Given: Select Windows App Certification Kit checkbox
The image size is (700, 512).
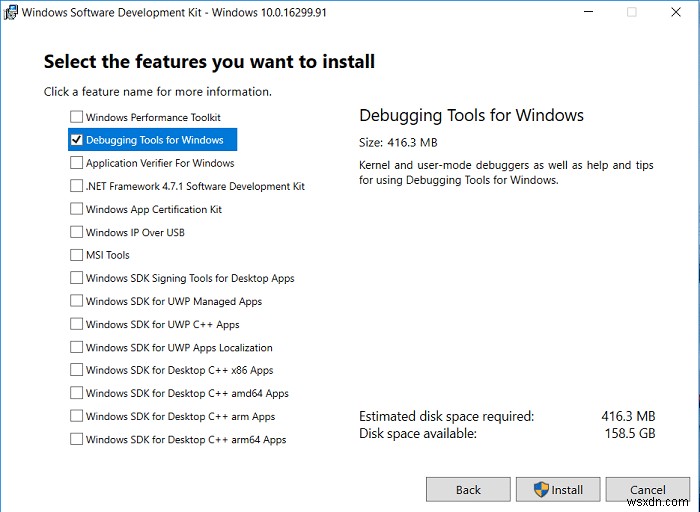Looking at the screenshot, I should point(77,209).
